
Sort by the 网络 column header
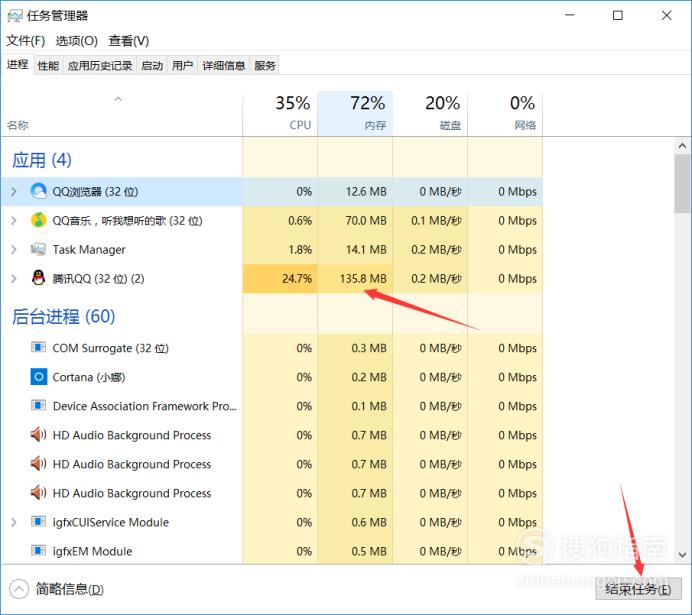[505, 114]
